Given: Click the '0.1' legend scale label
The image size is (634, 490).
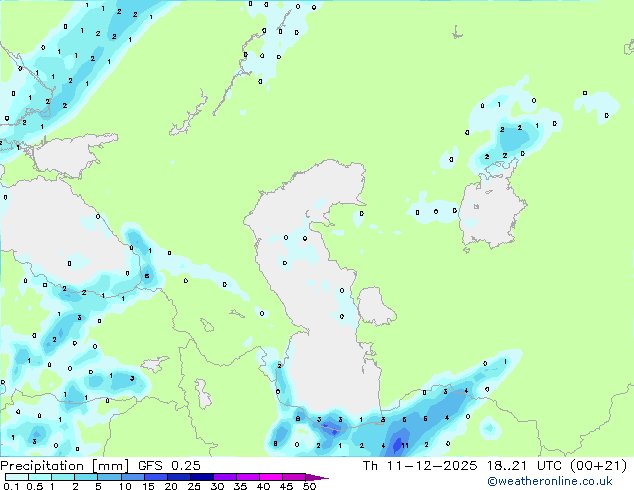Looking at the screenshot, I should [11, 486].
